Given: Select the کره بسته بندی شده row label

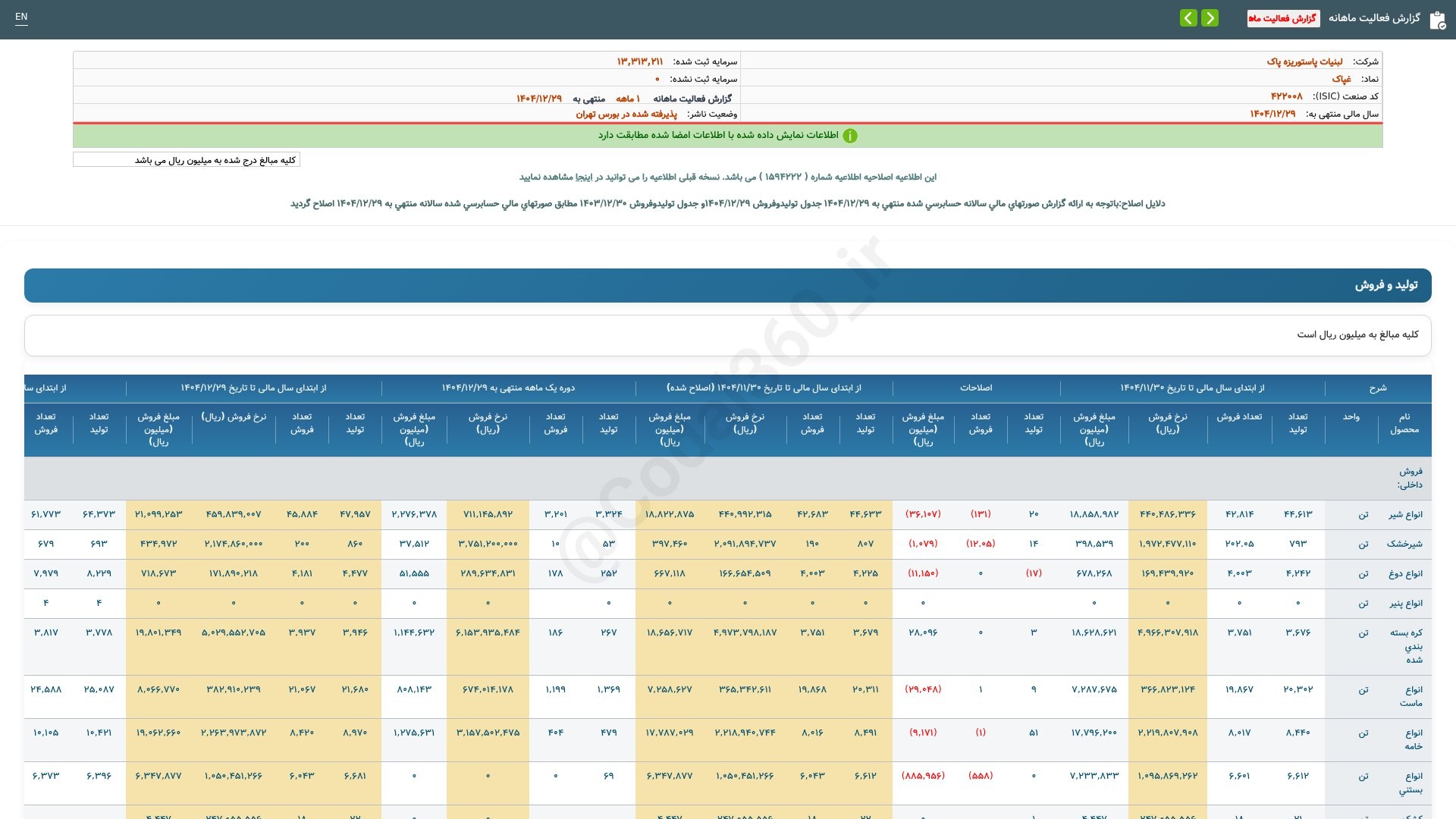Looking at the screenshot, I should (x=1407, y=646).
